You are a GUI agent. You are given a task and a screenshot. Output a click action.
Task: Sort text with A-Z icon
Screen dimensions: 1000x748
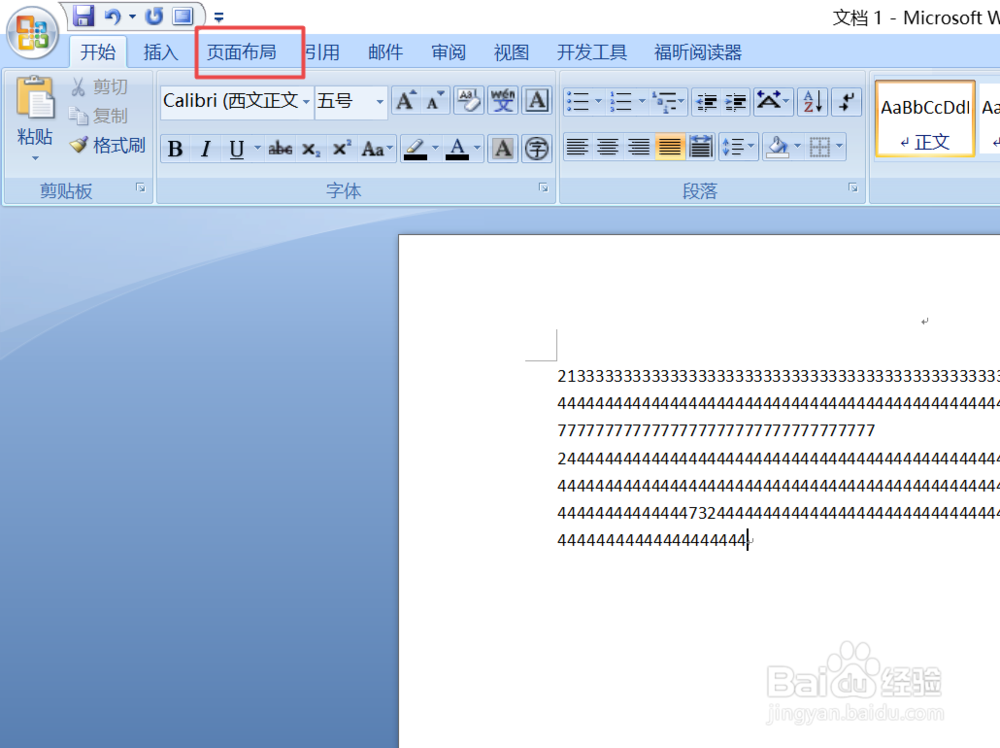pyautogui.click(x=812, y=101)
